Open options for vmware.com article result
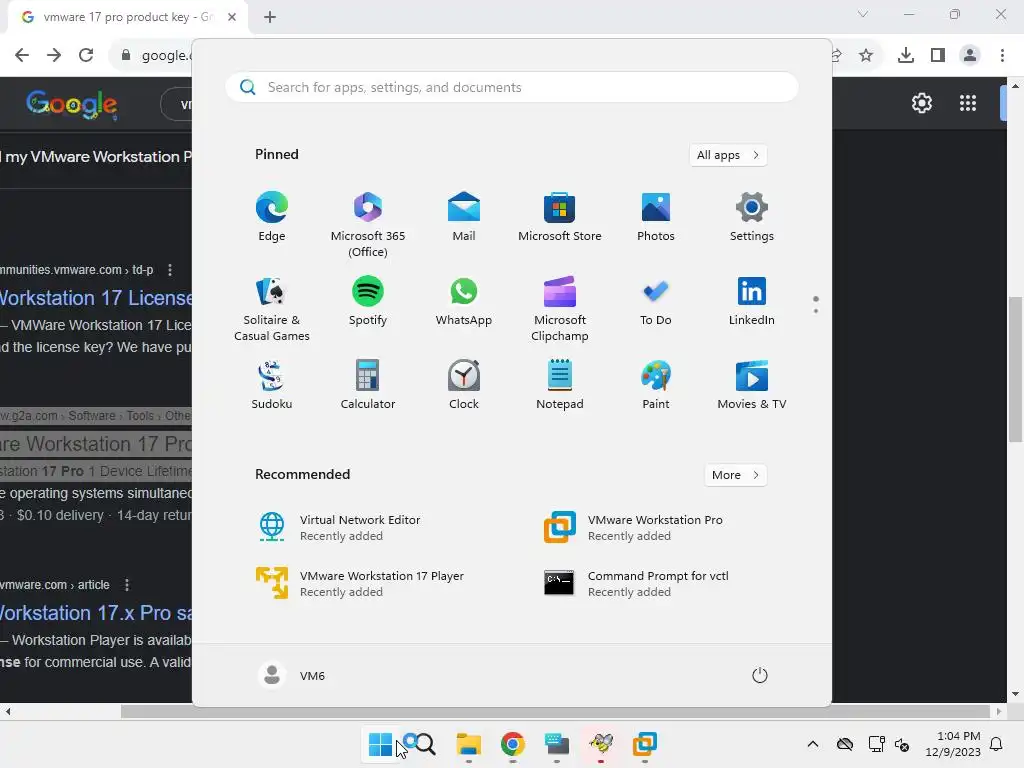This screenshot has height=768, width=1024. tap(127, 585)
